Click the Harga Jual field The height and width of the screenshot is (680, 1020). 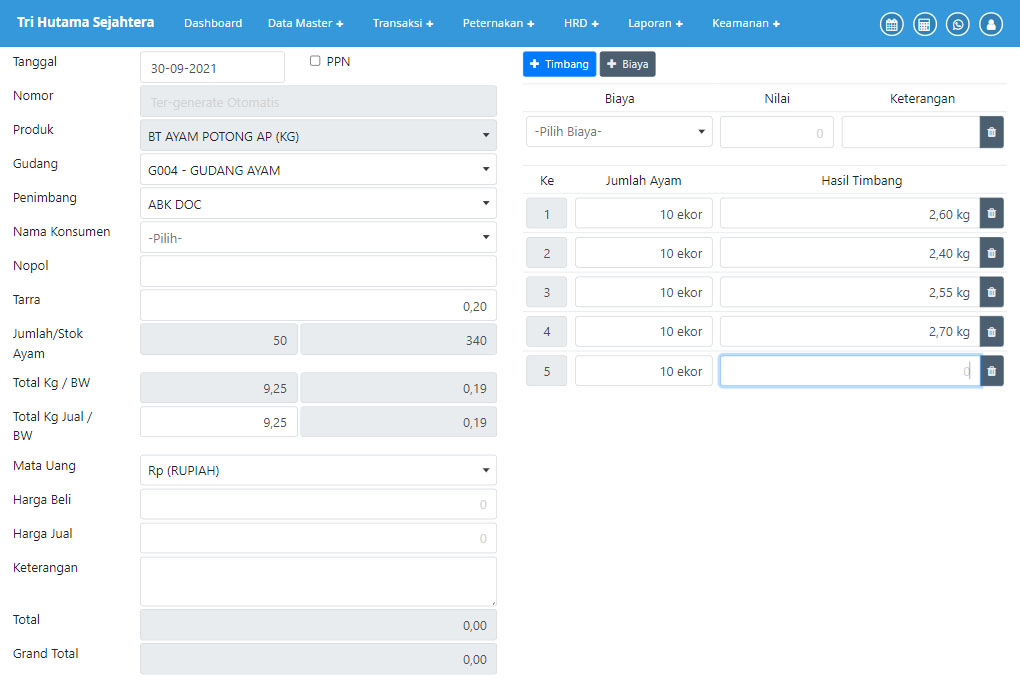pyautogui.click(x=318, y=537)
